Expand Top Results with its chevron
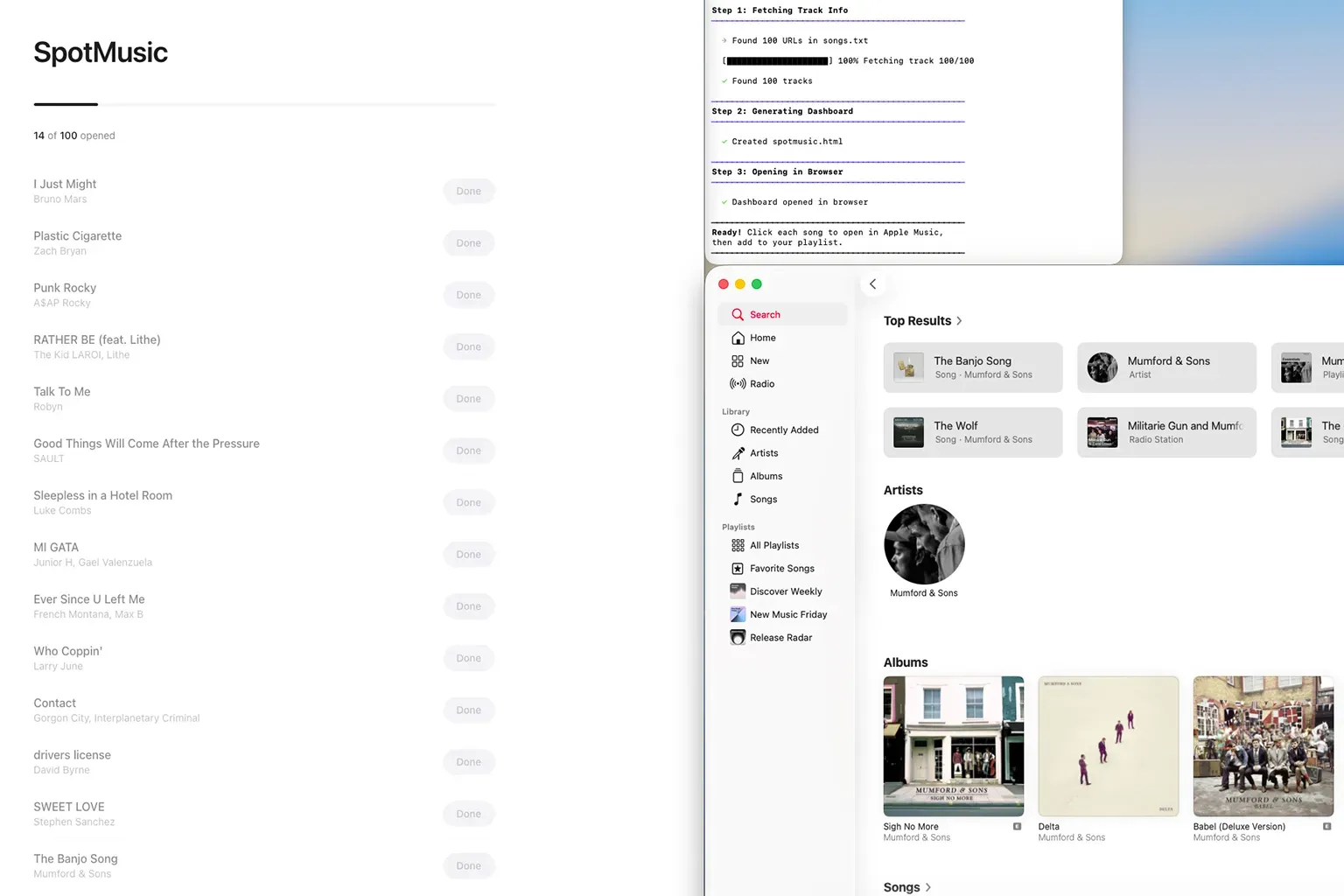Image resolution: width=1344 pixels, height=896 pixels. 959,321
